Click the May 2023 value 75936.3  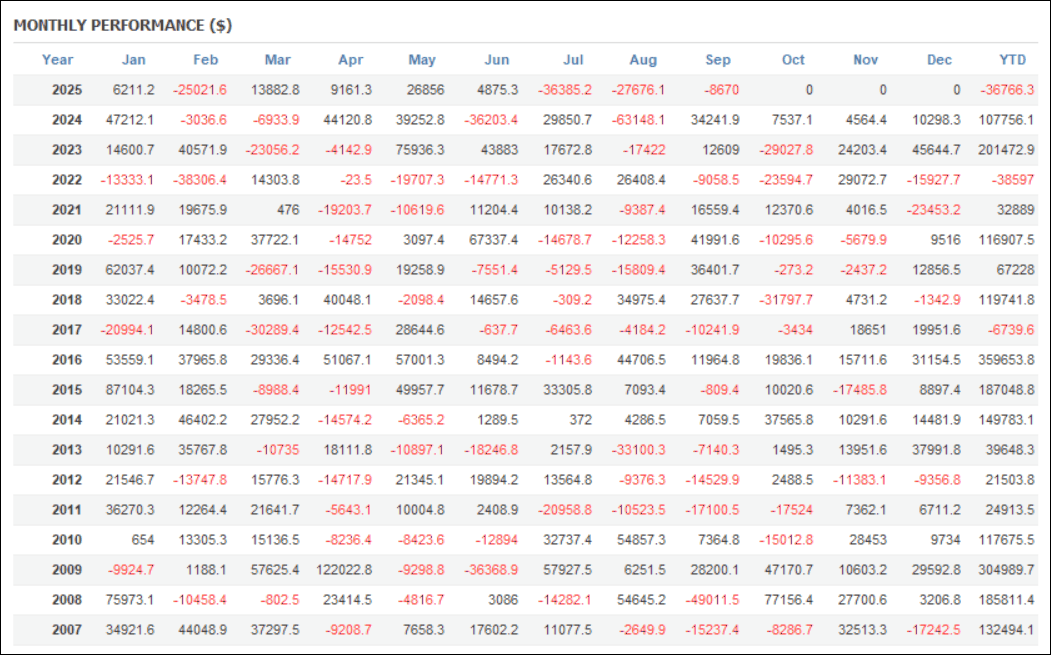click(418, 150)
